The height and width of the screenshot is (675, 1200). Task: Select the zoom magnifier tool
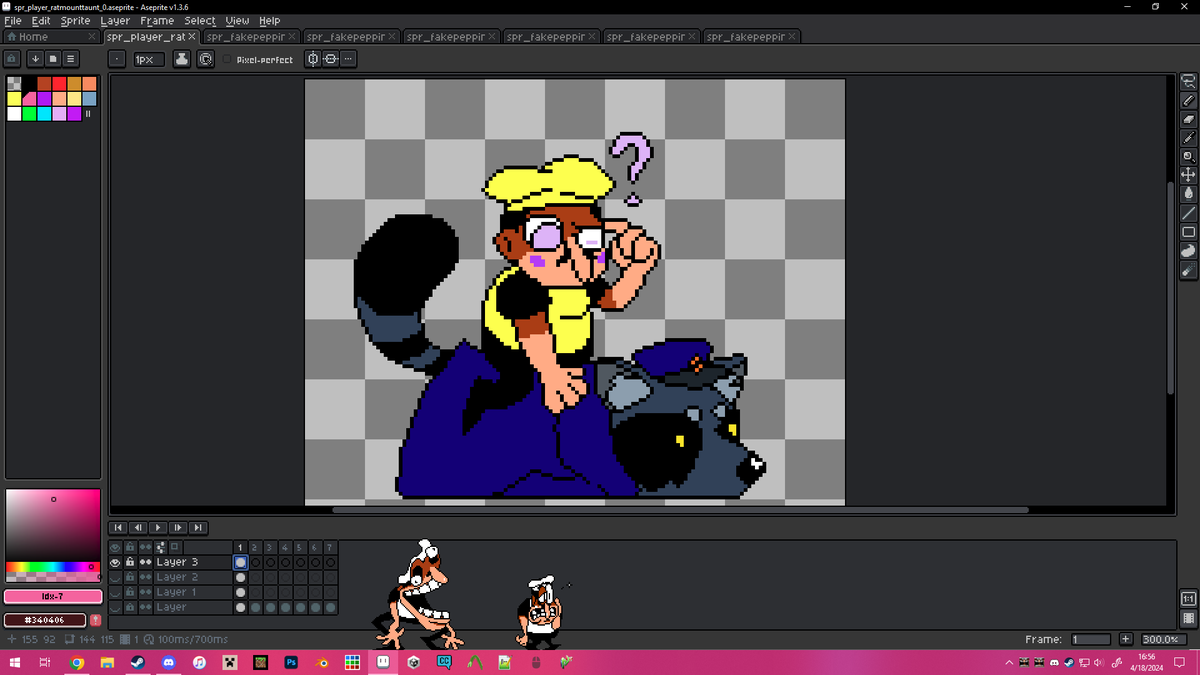tap(1188, 157)
